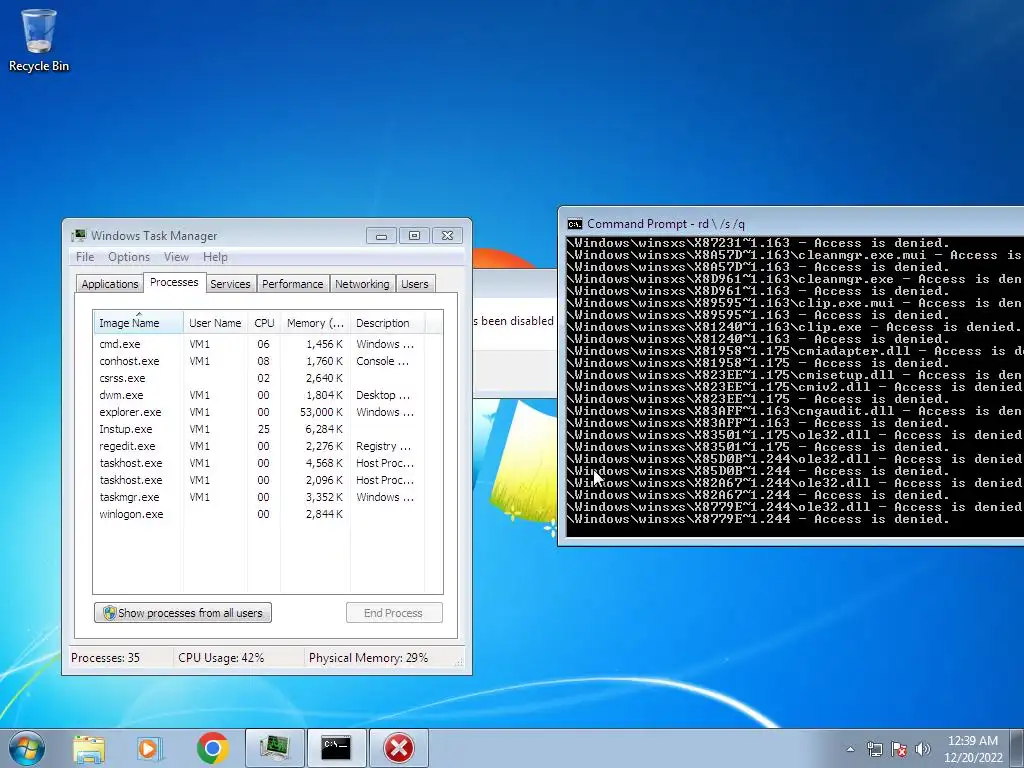This screenshot has height=768, width=1024.
Task: Select the winlogon.exe process row
Action: (x=268, y=514)
